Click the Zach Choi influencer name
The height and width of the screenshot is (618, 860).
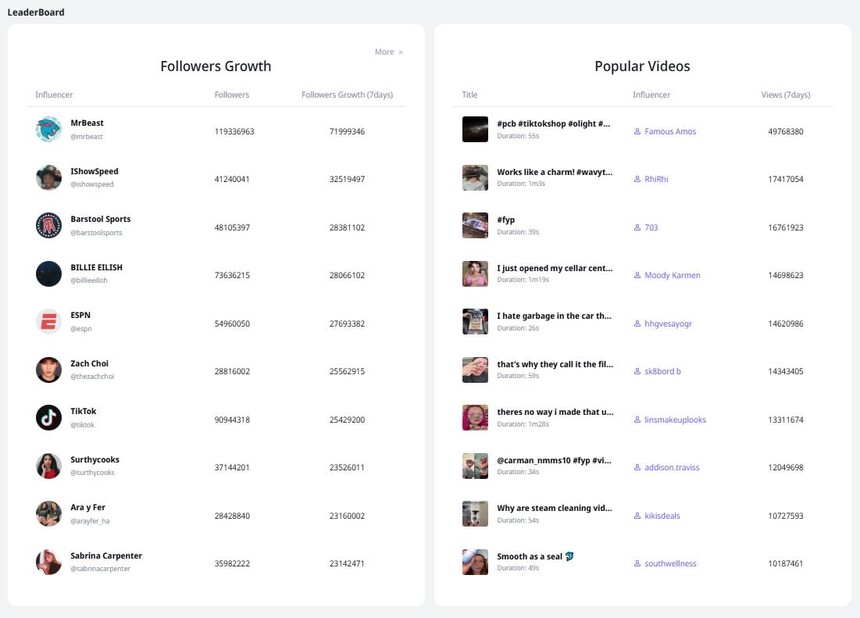[x=89, y=364]
